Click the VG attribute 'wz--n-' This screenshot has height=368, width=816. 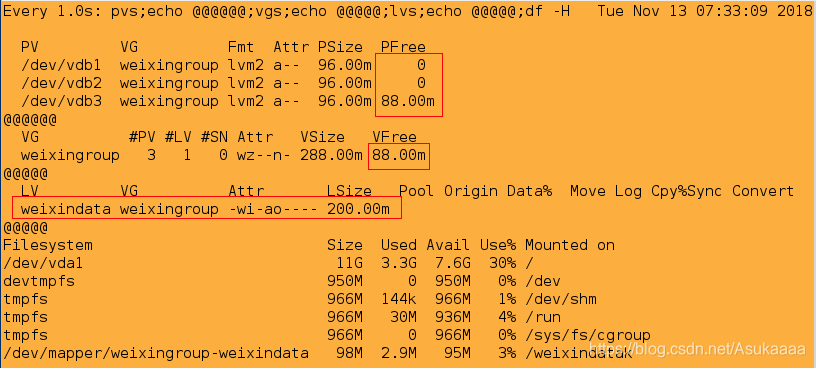(x=264, y=156)
